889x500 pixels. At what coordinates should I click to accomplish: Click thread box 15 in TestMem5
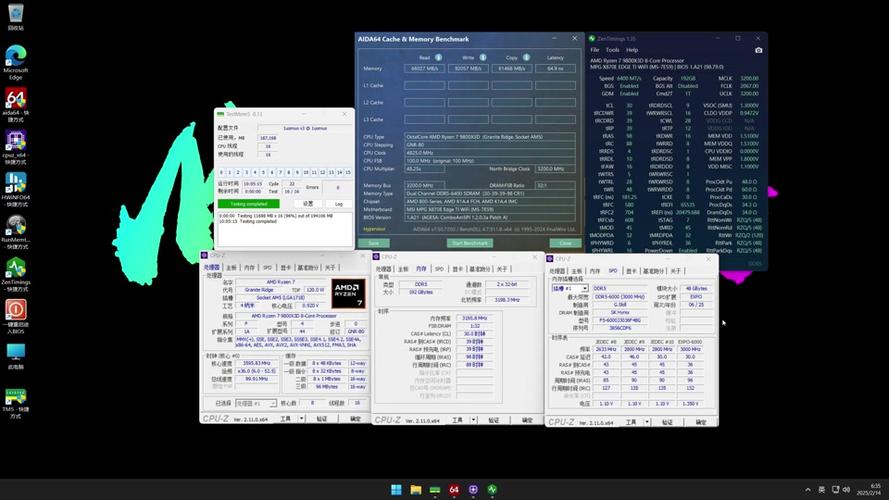348,172
